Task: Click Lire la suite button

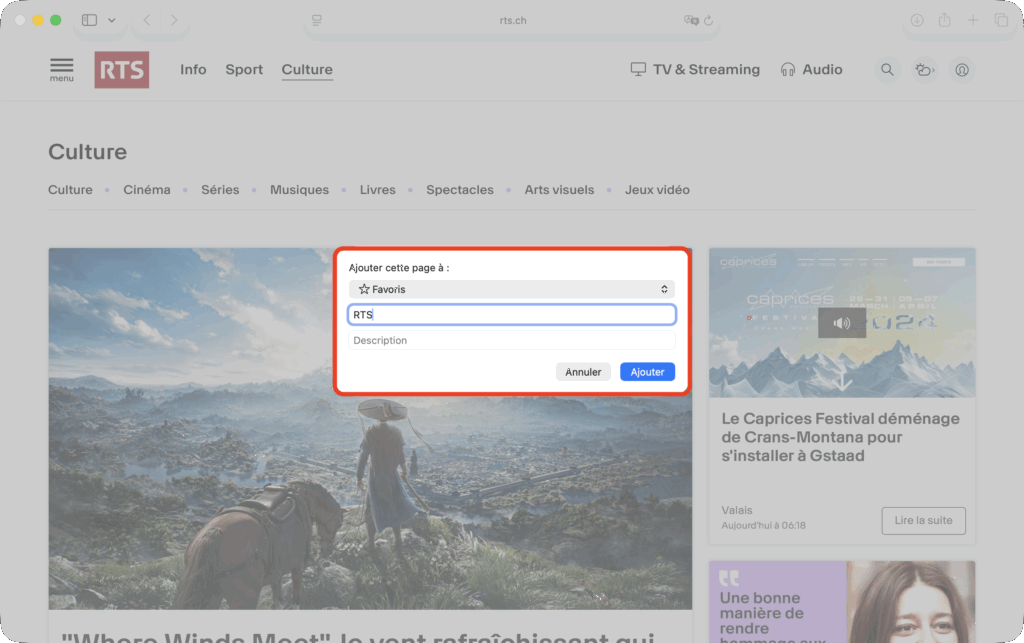Action: (x=923, y=521)
